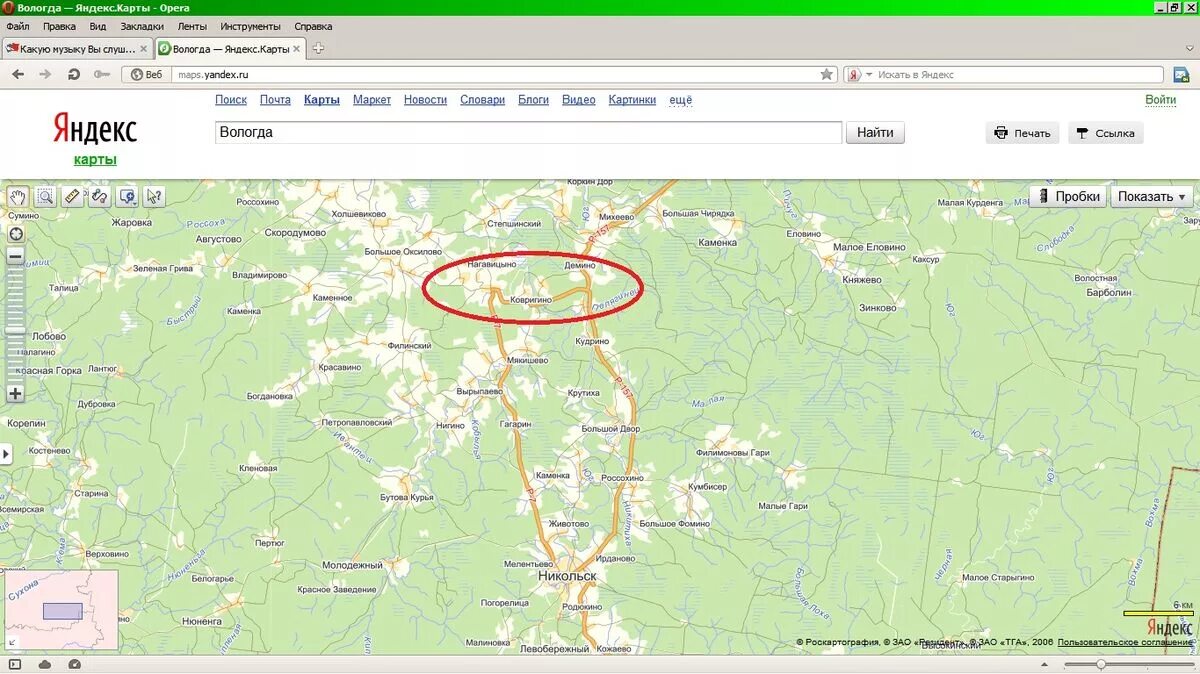Toggle the Пробки traffic button
This screenshot has width=1200, height=674.
(1068, 196)
